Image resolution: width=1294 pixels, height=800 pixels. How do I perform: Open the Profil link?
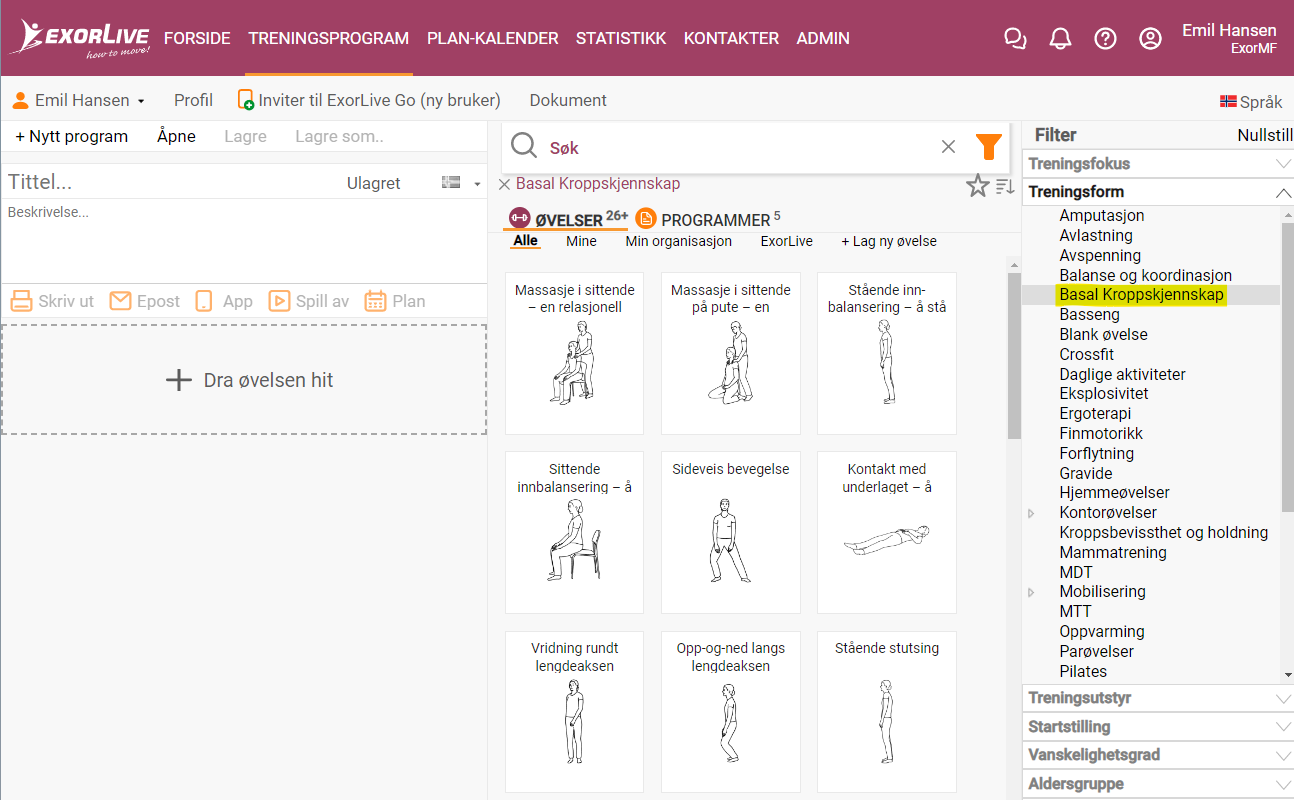(193, 100)
